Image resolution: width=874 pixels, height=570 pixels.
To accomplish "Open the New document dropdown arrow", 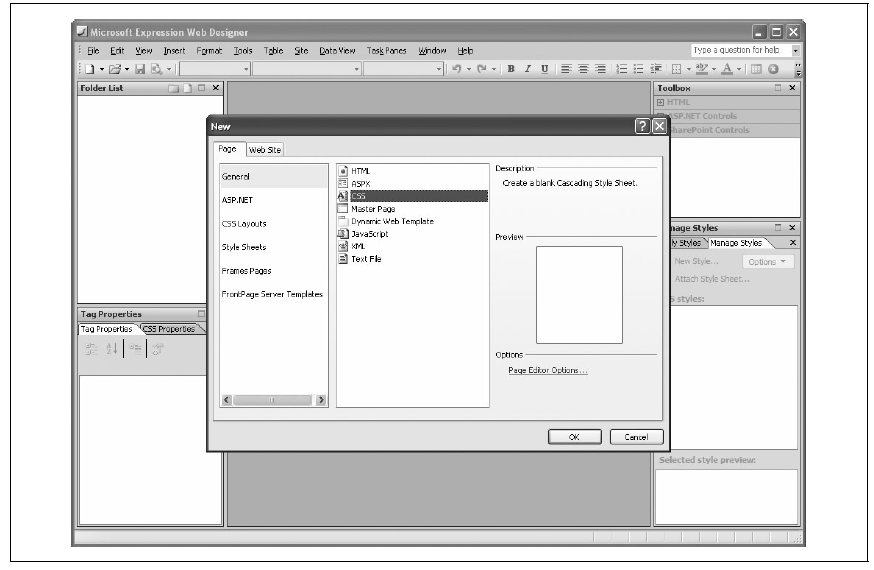I will [102, 69].
